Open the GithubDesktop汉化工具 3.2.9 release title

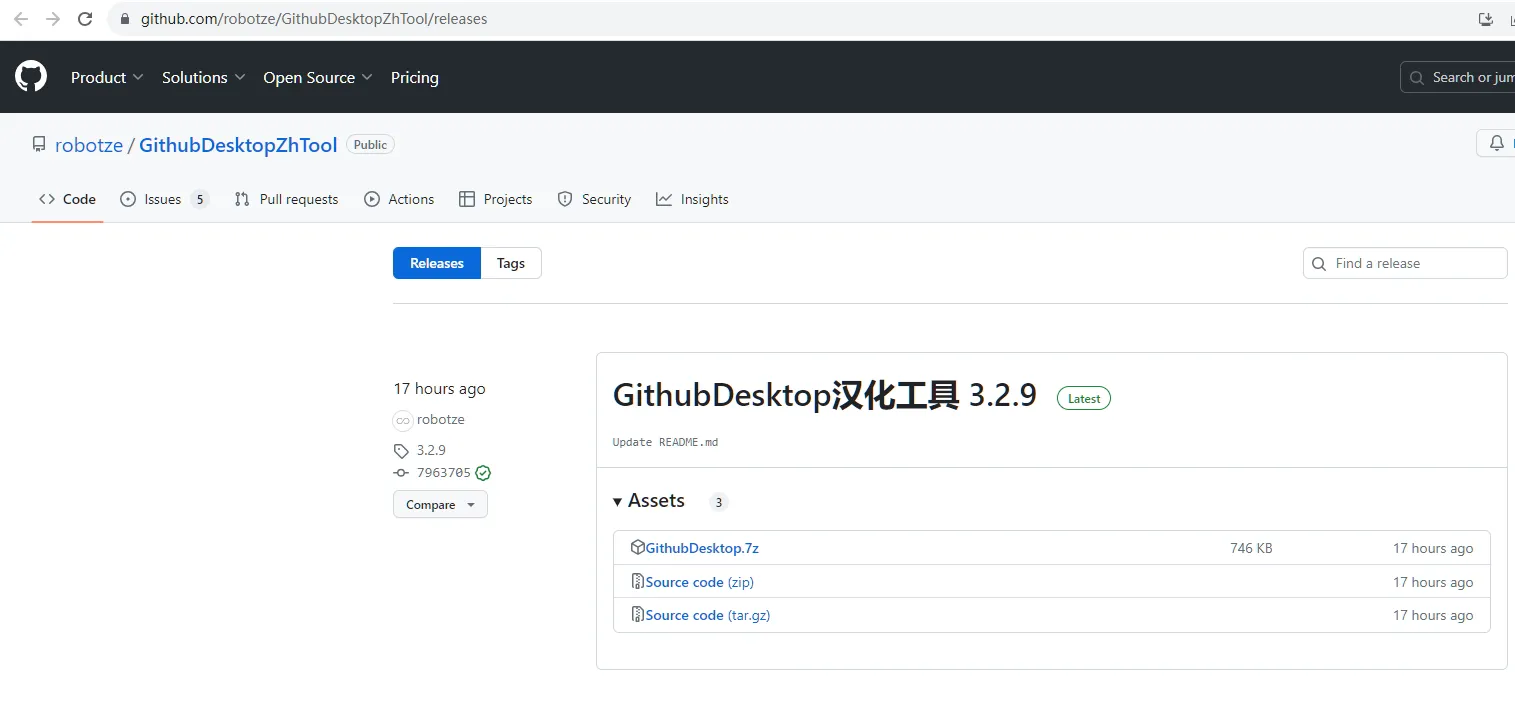point(825,395)
